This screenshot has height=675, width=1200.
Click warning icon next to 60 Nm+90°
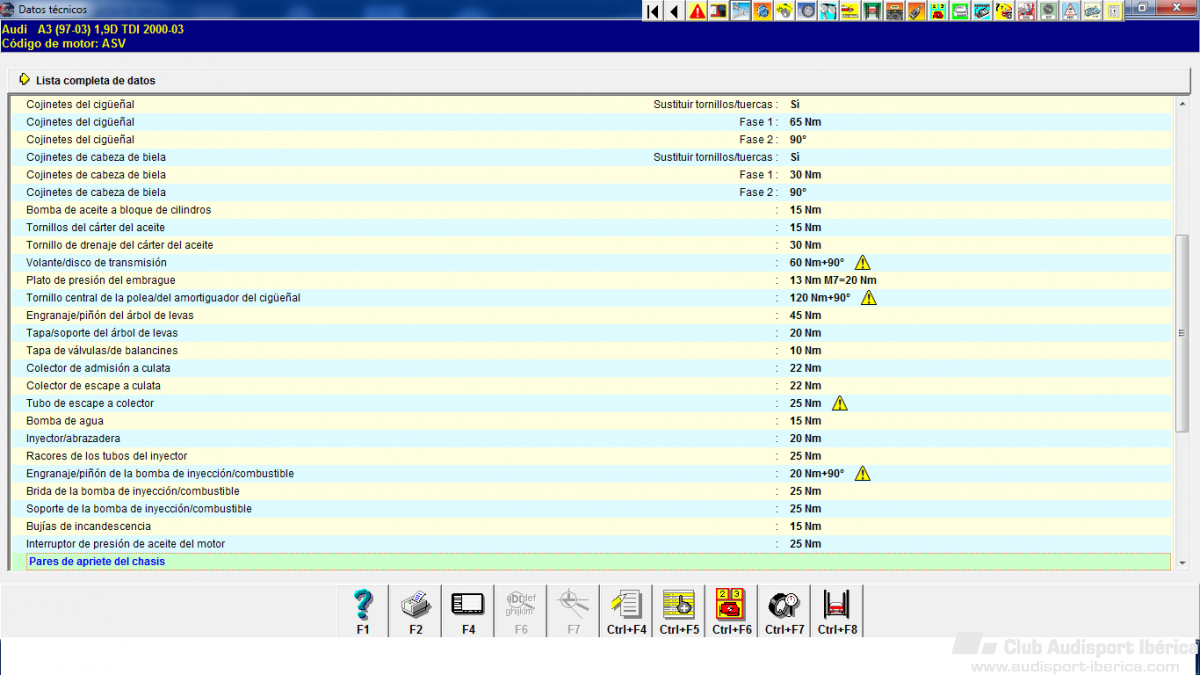(863, 262)
